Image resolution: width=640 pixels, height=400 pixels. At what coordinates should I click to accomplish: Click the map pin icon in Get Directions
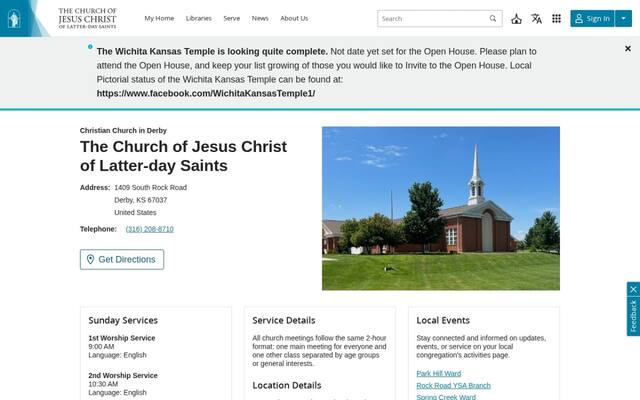(x=90, y=260)
